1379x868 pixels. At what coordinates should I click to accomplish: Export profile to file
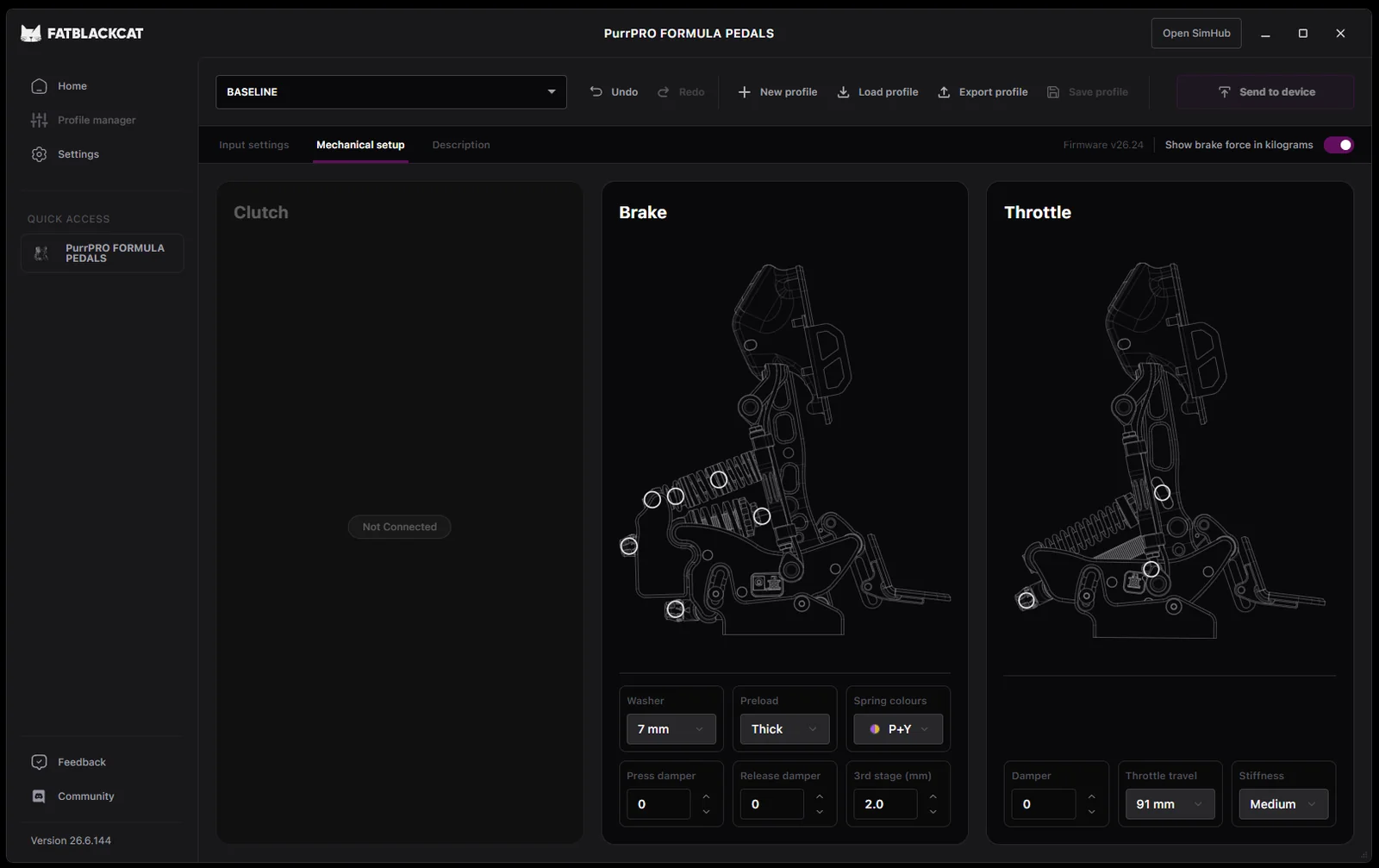click(x=983, y=92)
